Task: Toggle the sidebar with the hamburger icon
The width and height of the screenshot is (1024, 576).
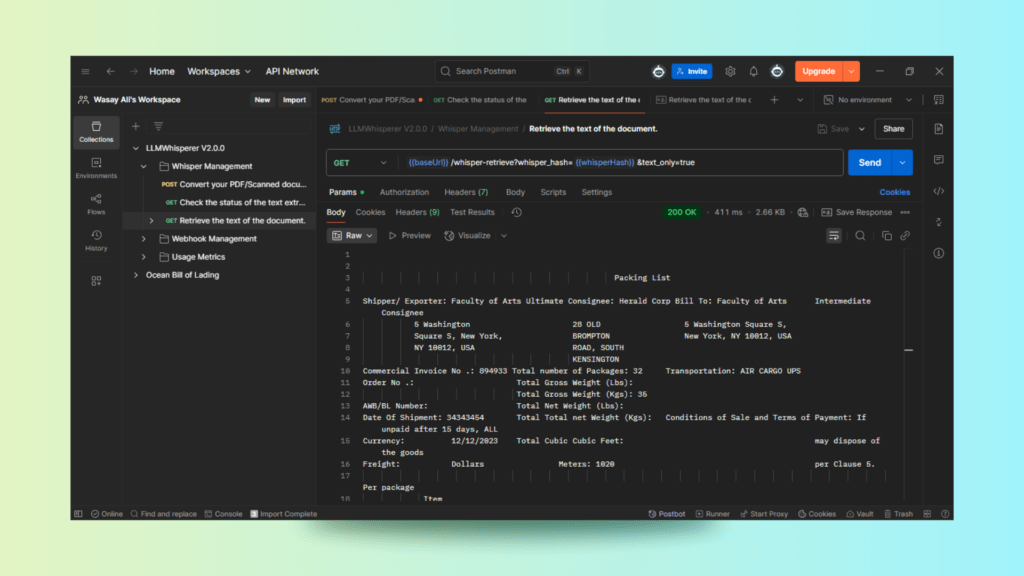Action: click(85, 72)
